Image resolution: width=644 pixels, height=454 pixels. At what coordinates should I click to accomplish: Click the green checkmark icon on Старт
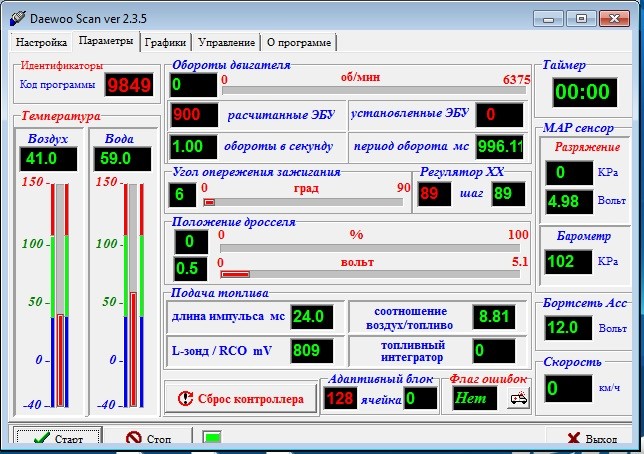[x=42, y=438]
